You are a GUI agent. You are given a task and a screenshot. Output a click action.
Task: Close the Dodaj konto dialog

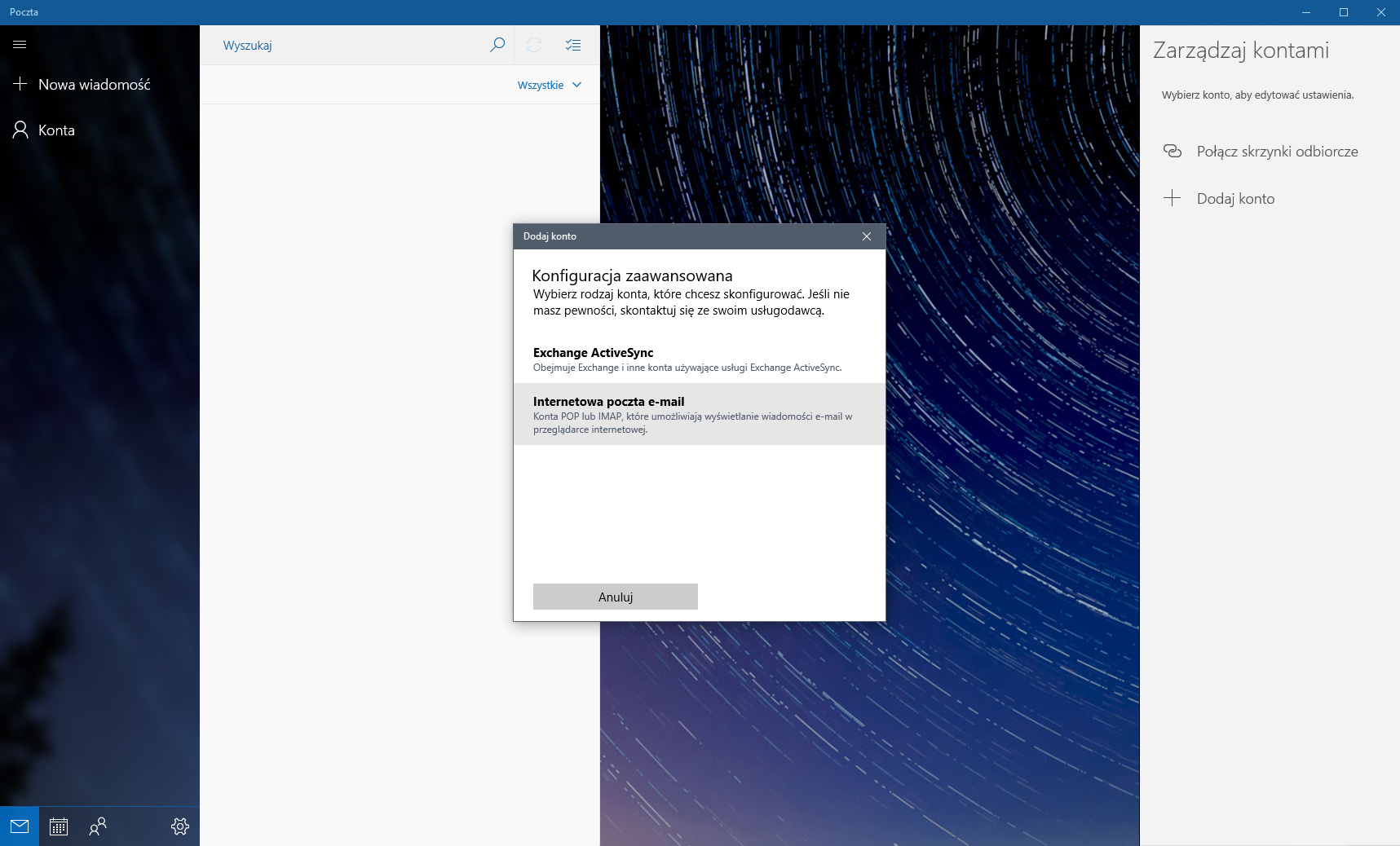(x=867, y=236)
